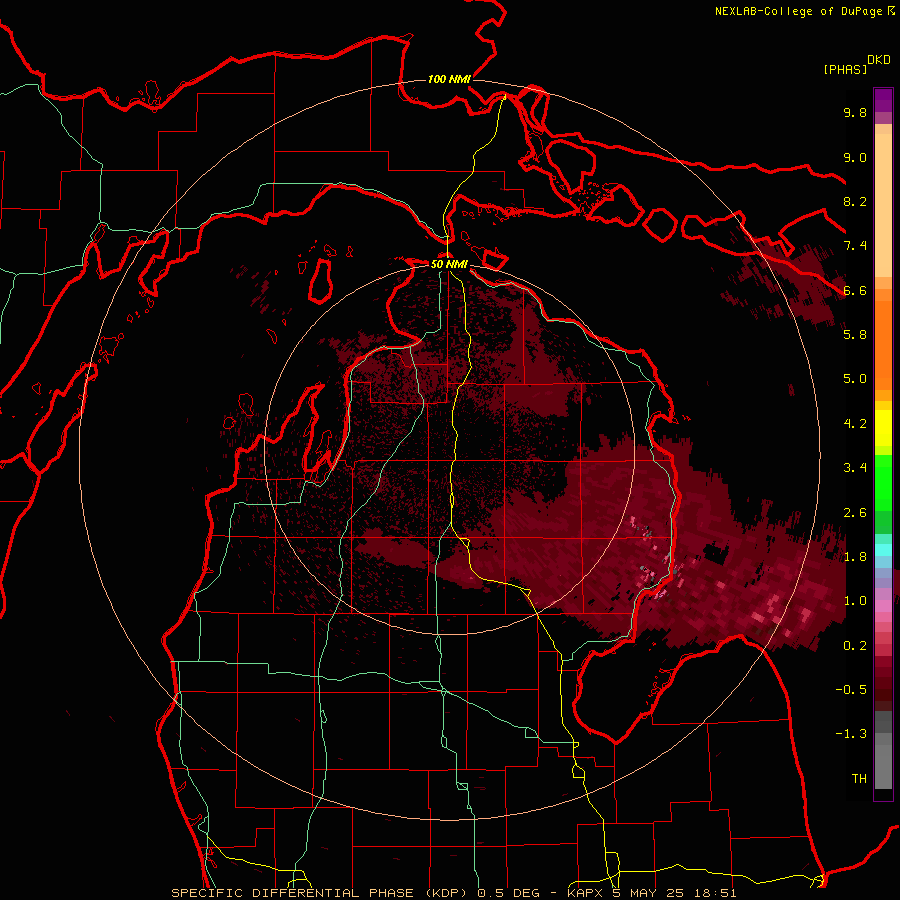Select the 6.6 scale value
Viewport: 900px width, 900px height.
tap(855, 290)
